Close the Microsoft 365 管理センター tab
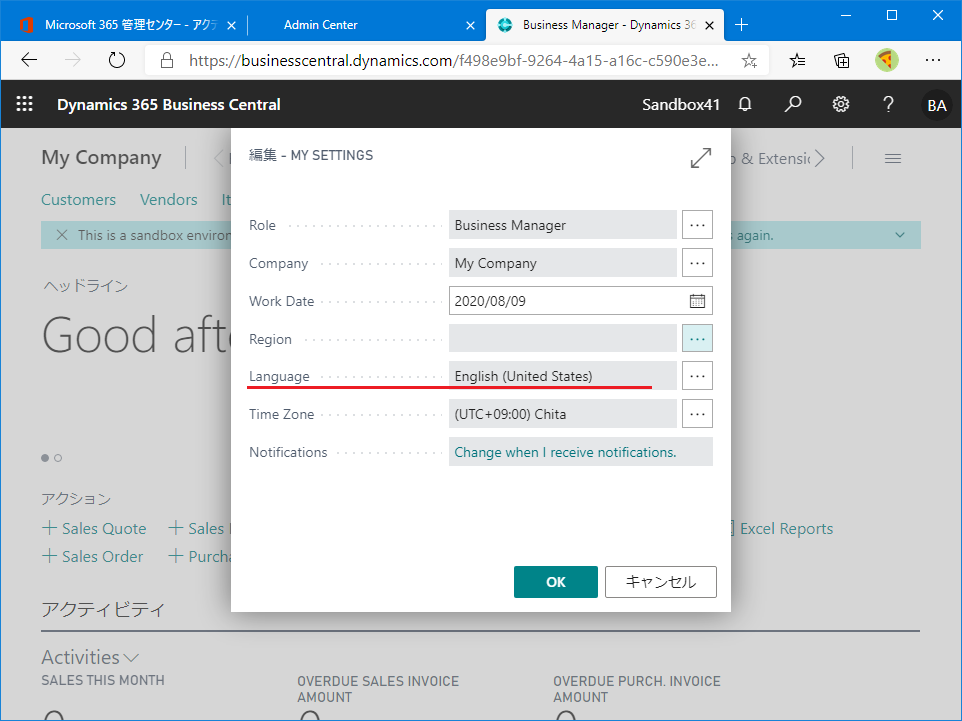Screen dimensions: 962x721 coord(231,25)
